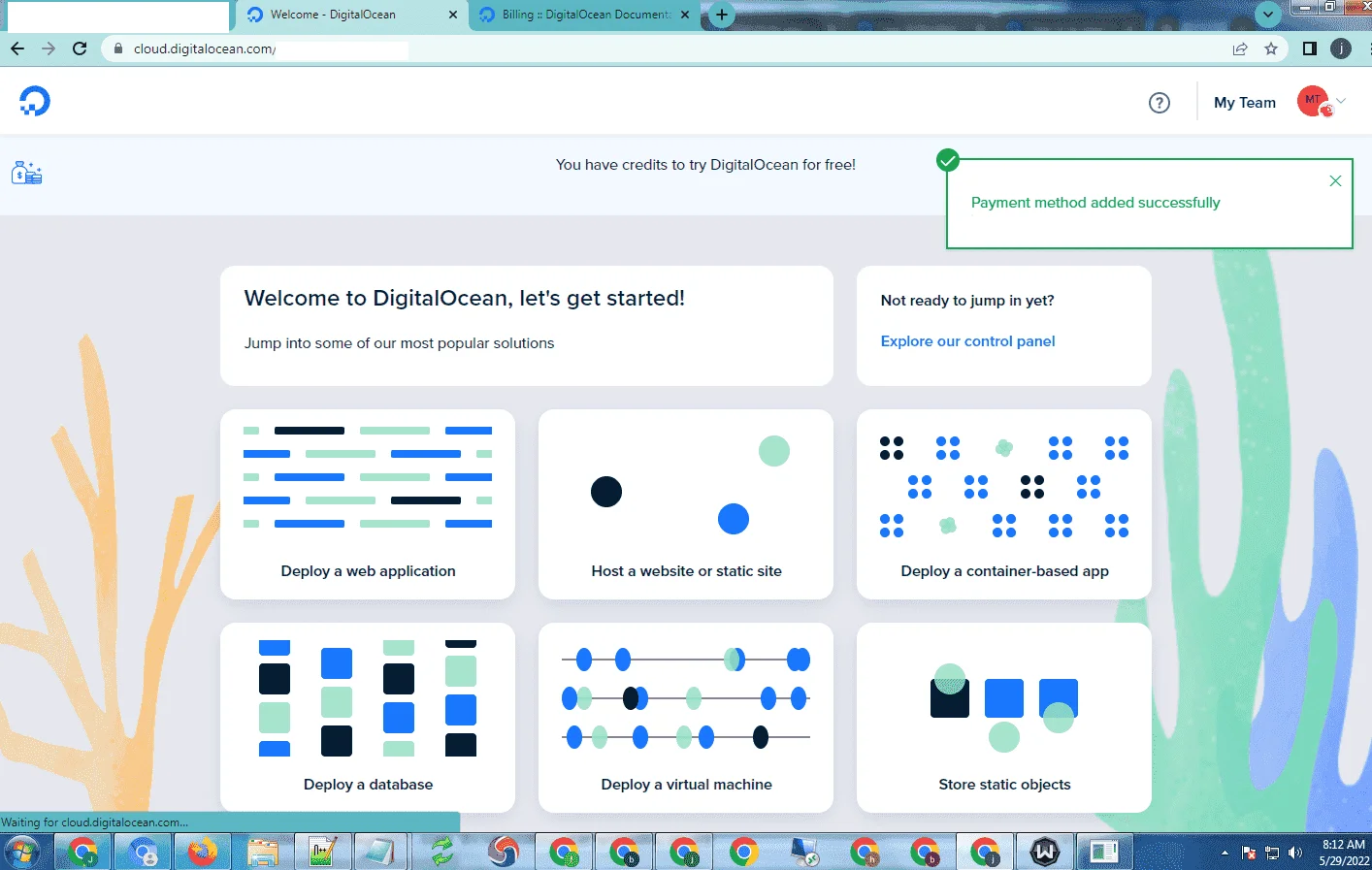Open the My Team menu
Screen dimensions: 1372x870
1245,103
